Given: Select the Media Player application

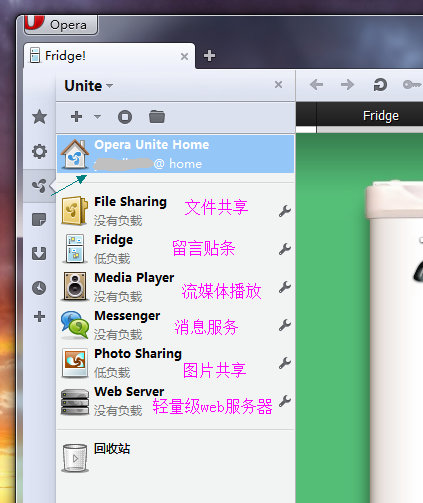Looking at the screenshot, I should (x=175, y=287).
